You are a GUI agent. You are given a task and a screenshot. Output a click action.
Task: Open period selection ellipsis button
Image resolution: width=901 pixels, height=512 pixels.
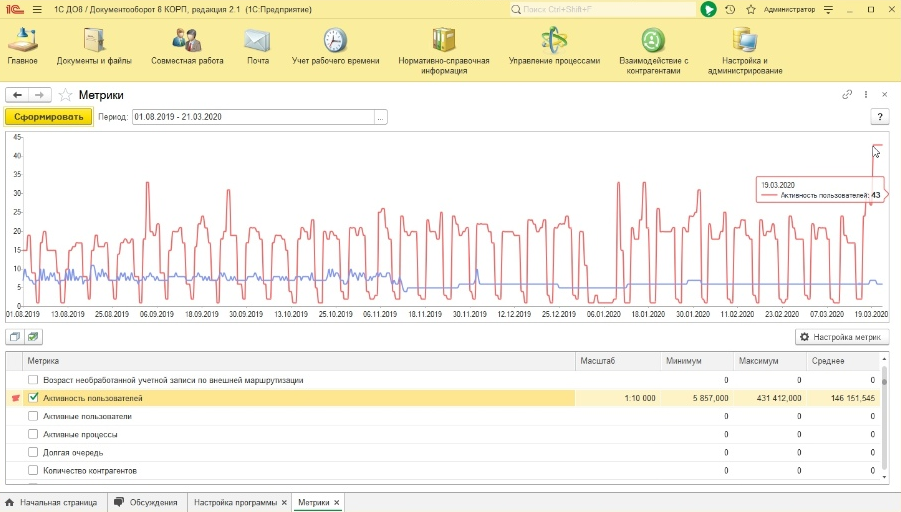(380, 117)
